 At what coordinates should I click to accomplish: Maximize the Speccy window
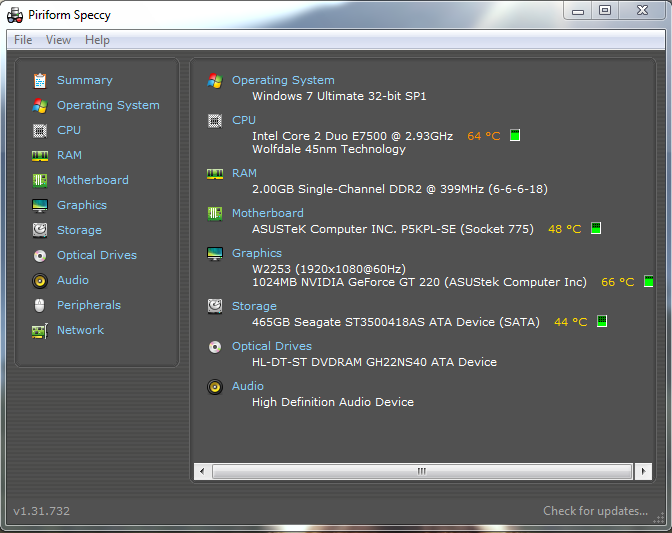pyautogui.click(x=605, y=10)
